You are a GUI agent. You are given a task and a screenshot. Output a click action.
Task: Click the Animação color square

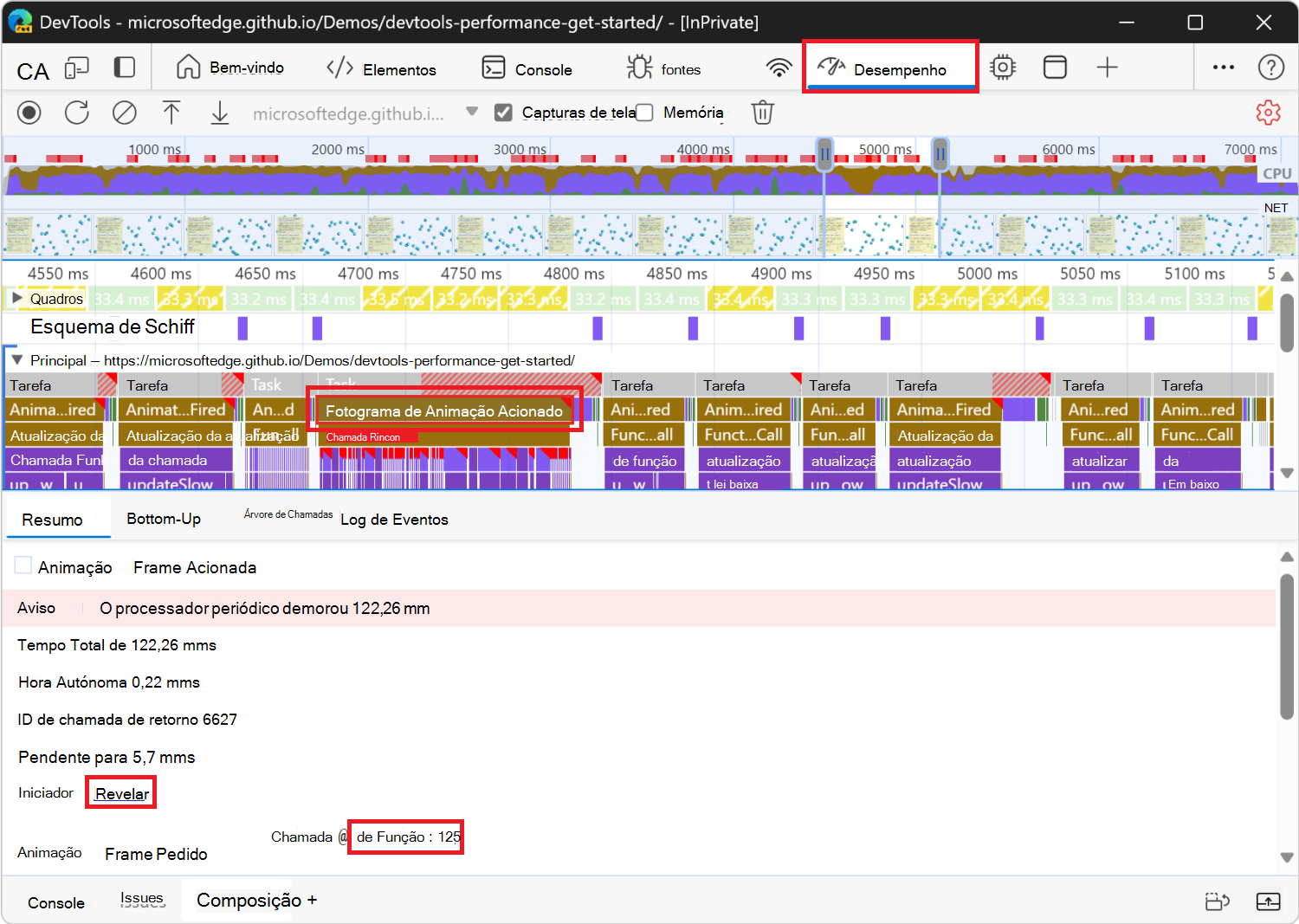tap(23, 565)
